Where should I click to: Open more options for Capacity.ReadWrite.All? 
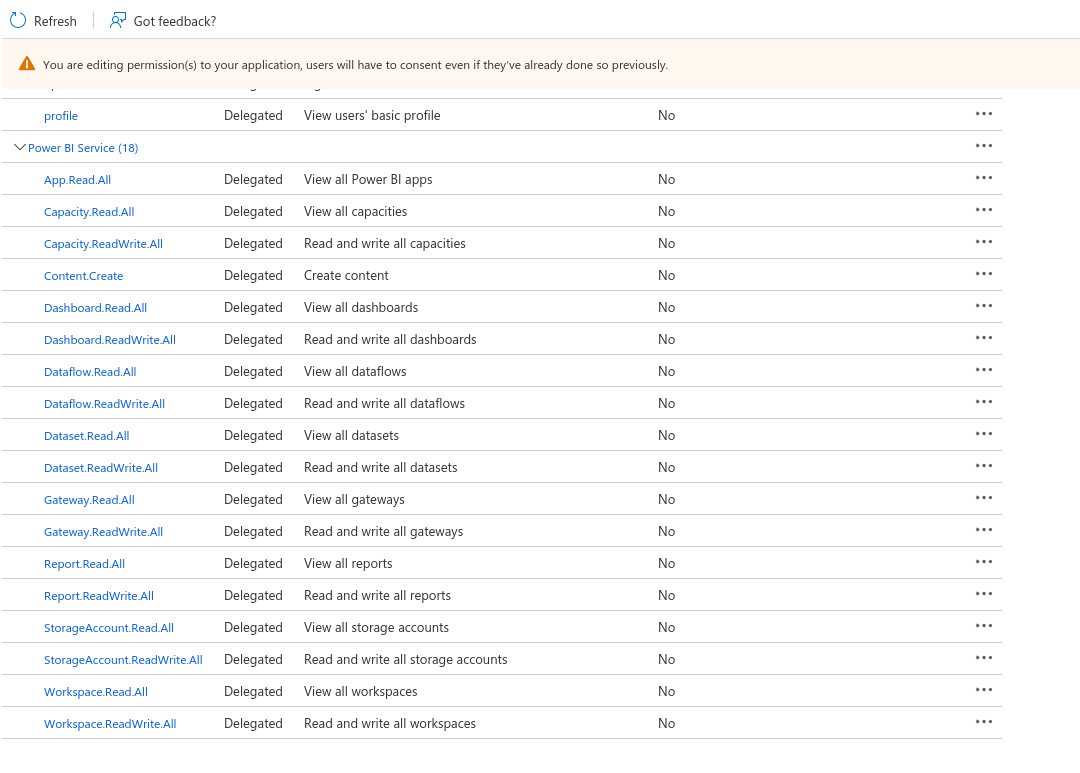[x=984, y=242]
